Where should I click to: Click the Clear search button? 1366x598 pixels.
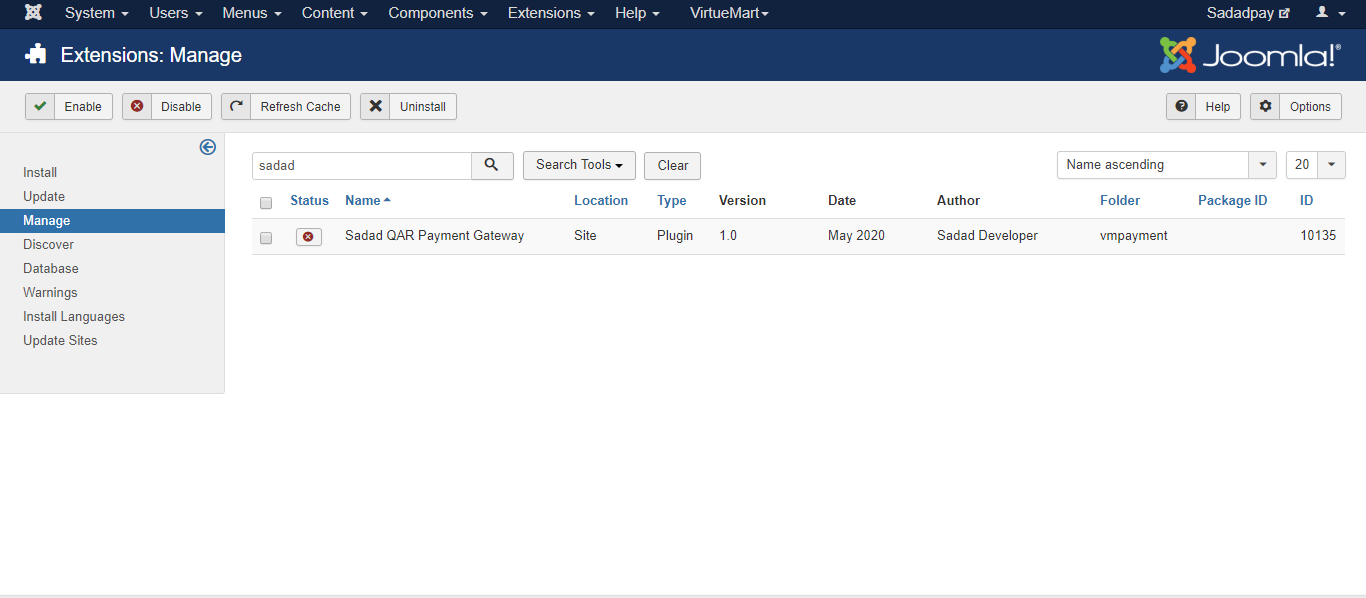pyautogui.click(x=672, y=166)
